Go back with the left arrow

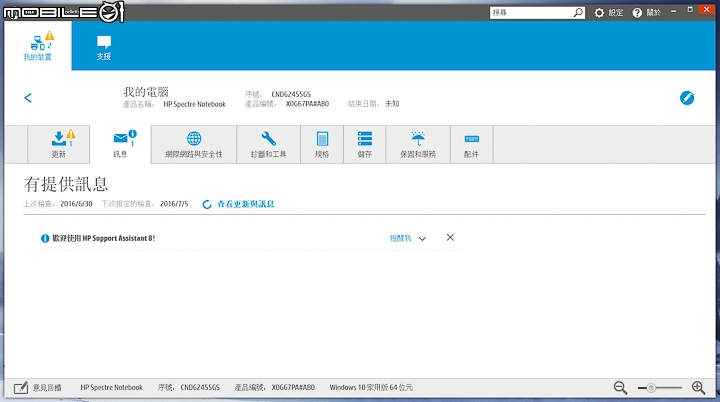tap(28, 98)
